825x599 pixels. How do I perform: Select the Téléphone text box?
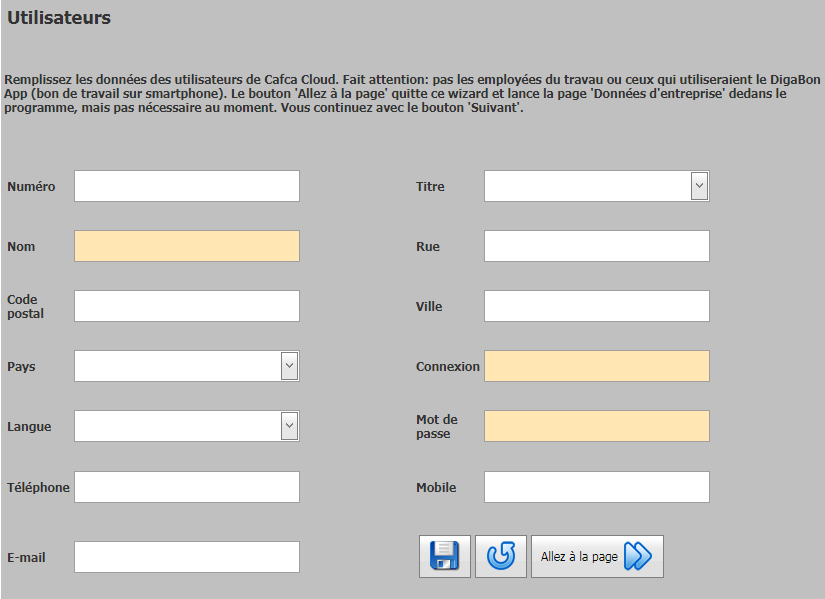[x=187, y=487]
